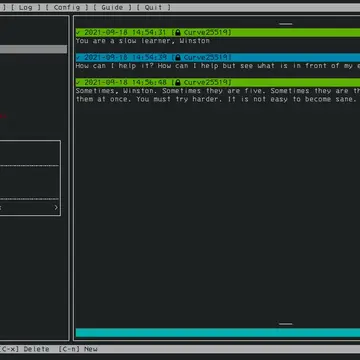The width and height of the screenshot is (360, 360).
Task: Open the Config menu
Action: coord(67,7)
